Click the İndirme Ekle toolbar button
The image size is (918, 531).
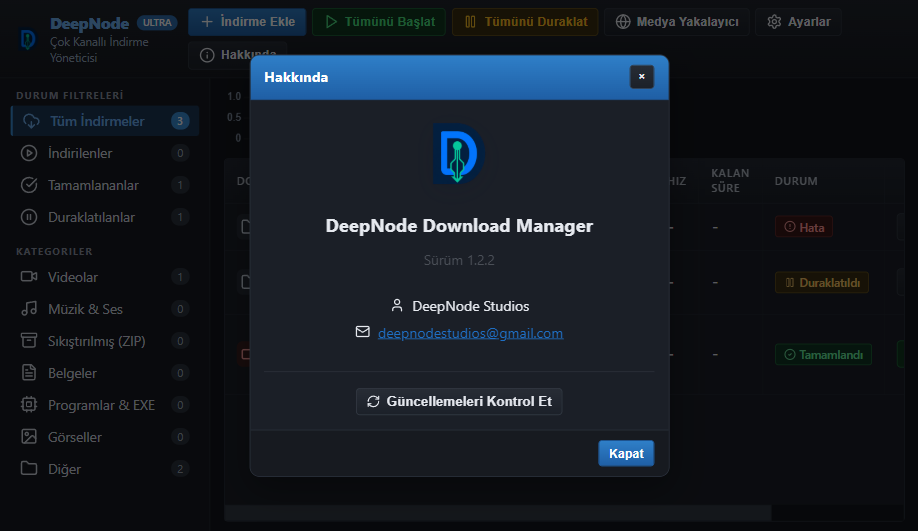click(247, 22)
